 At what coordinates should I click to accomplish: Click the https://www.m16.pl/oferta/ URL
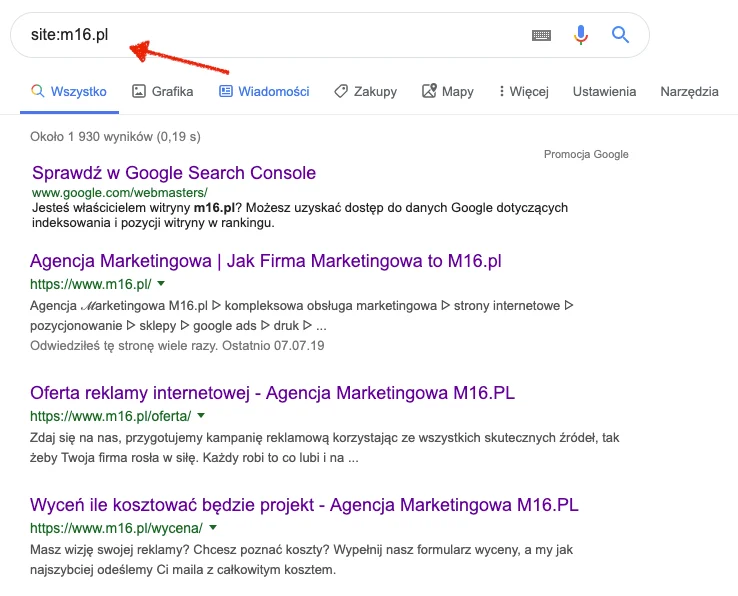click(x=111, y=416)
